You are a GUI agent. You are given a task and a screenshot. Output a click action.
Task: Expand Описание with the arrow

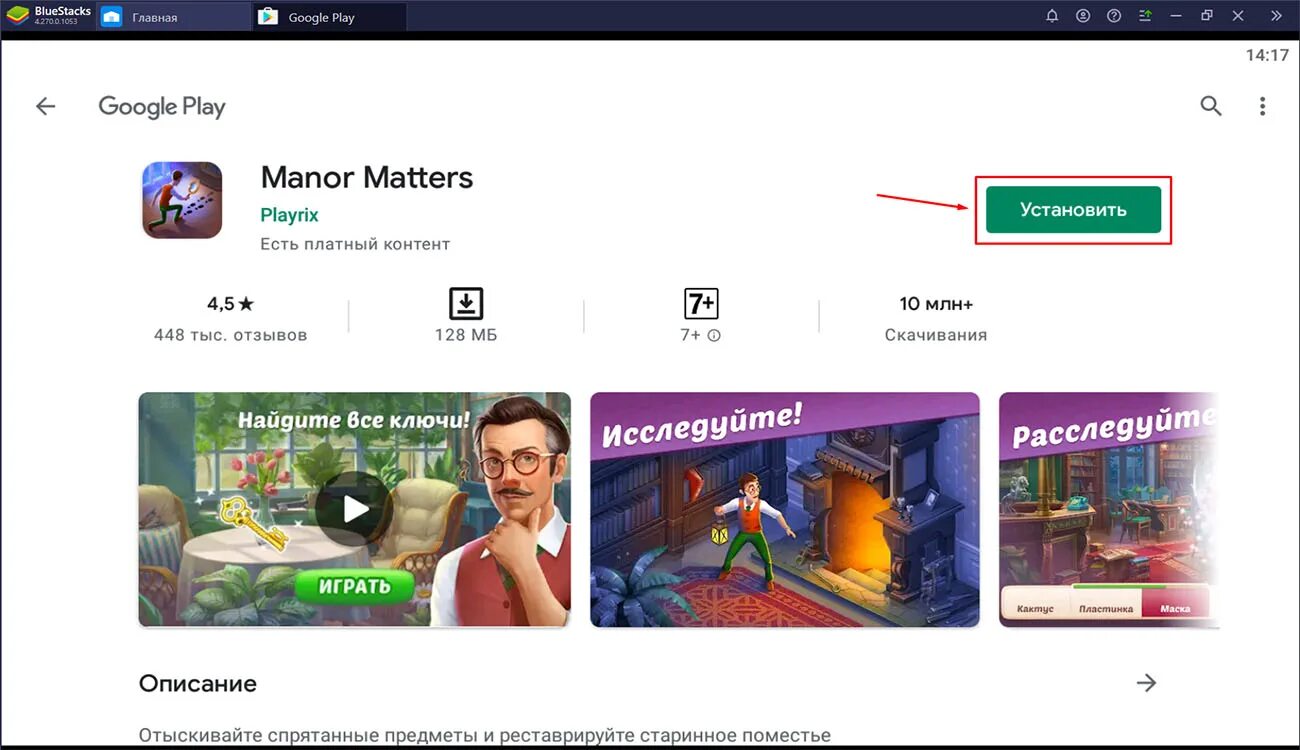(x=1146, y=683)
